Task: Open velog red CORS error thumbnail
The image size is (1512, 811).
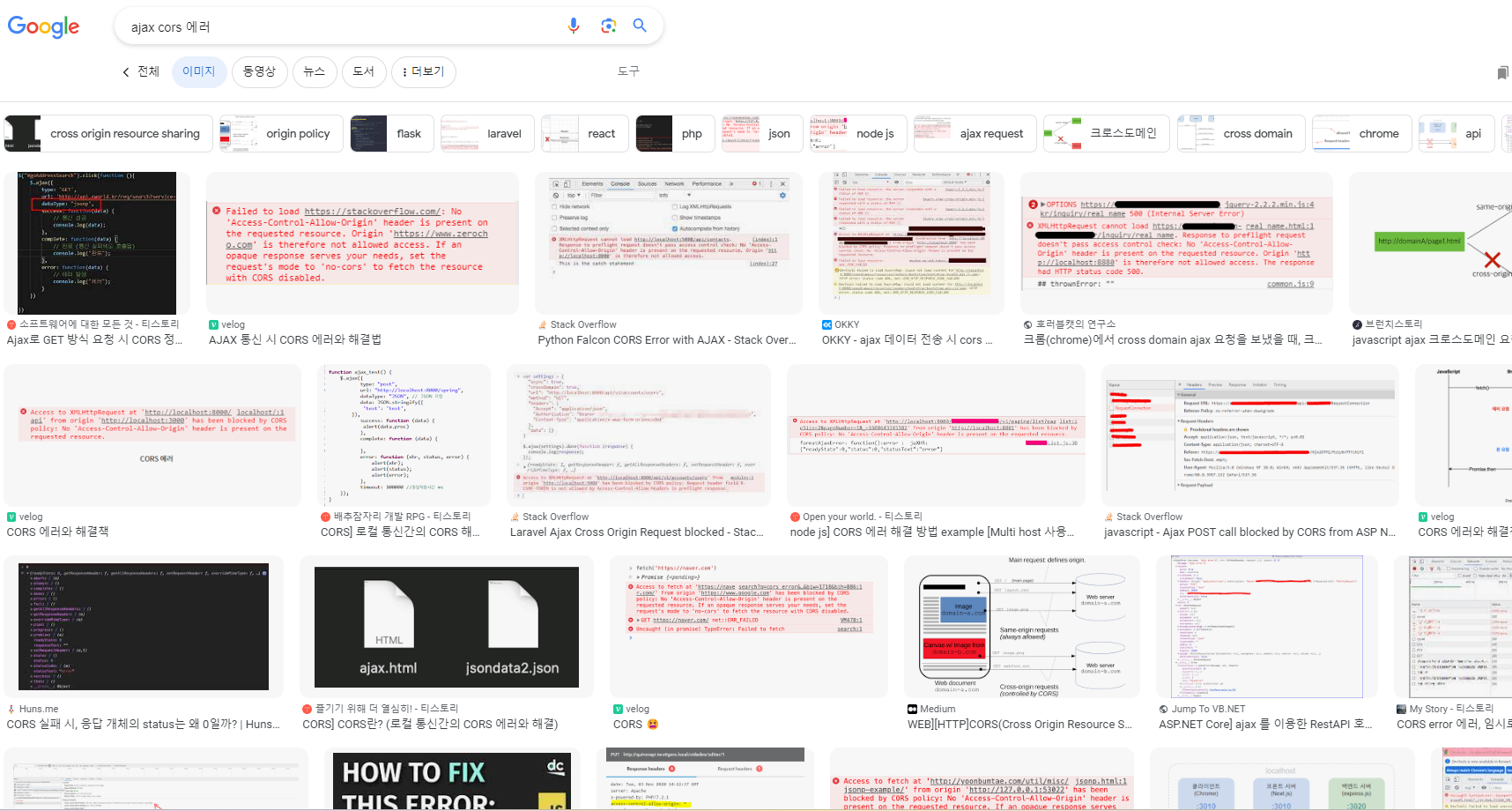Action: (x=362, y=242)
